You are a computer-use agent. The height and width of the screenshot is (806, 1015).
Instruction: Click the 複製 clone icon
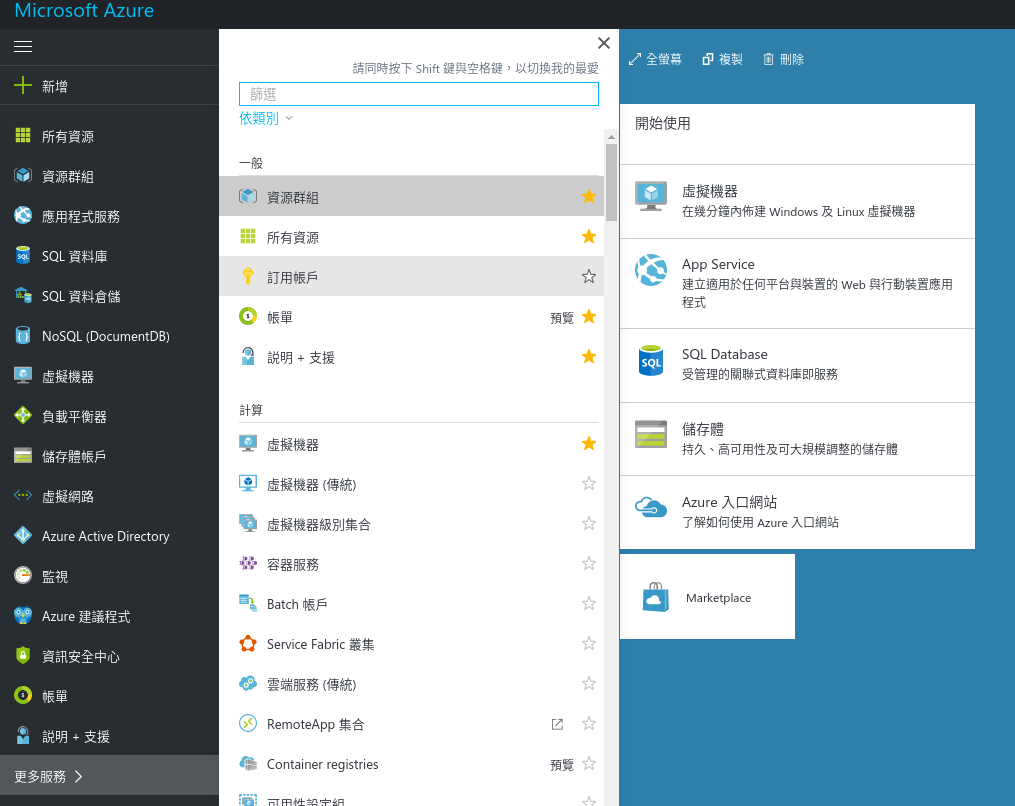coord(708,59)
